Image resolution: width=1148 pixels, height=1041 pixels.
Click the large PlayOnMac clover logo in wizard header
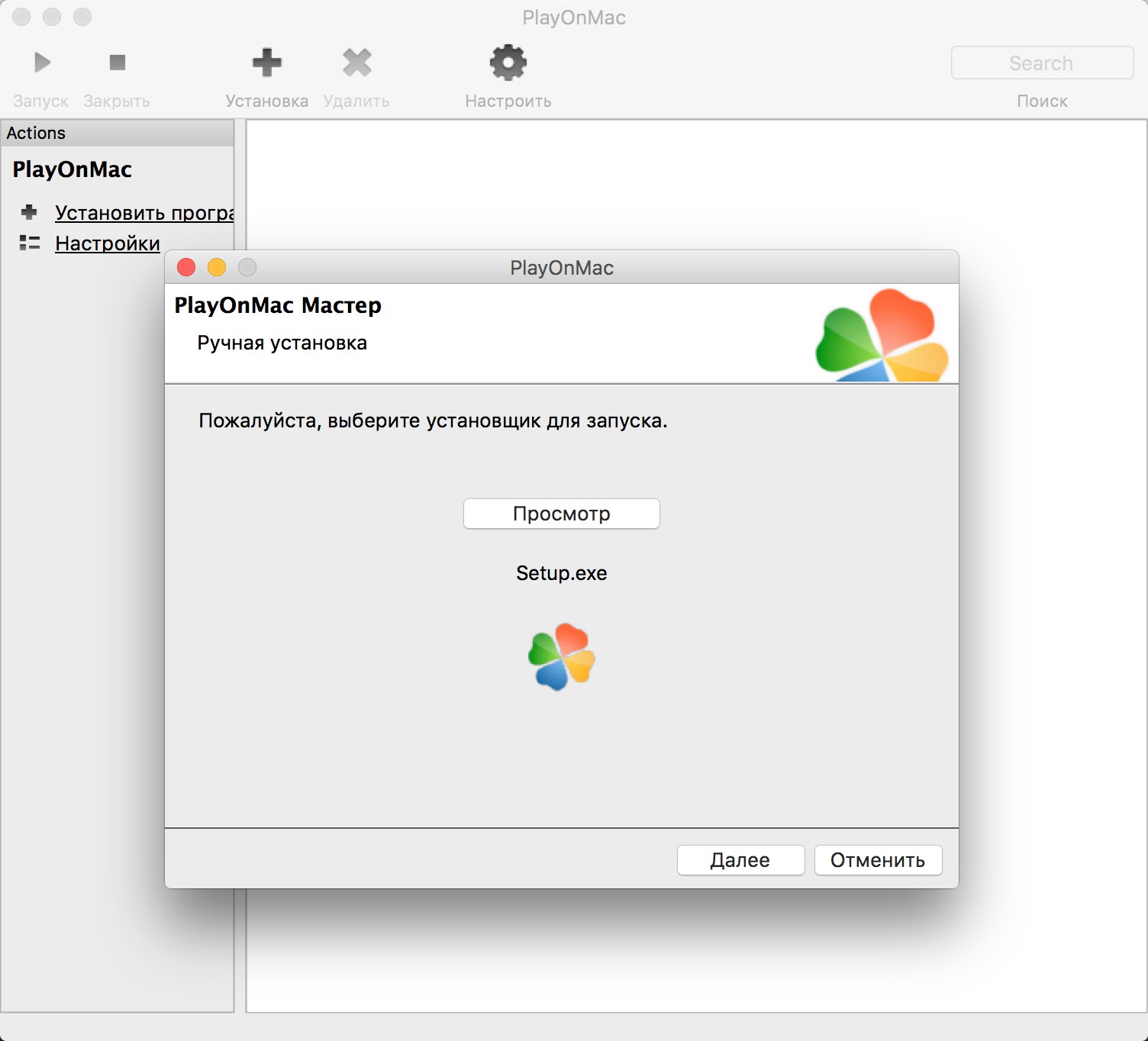pyautogui.click(x=882, y=336)
